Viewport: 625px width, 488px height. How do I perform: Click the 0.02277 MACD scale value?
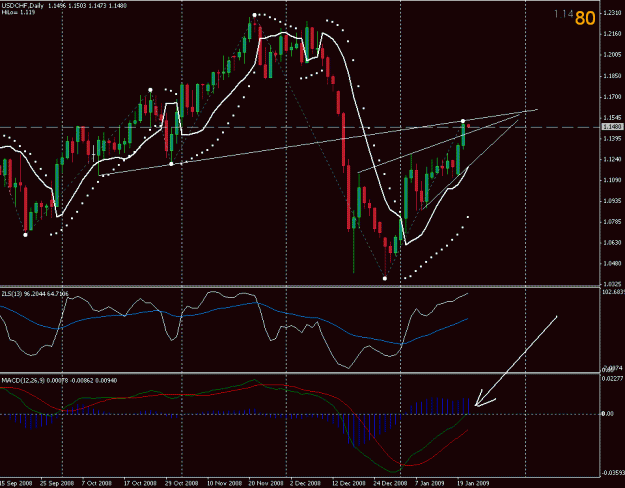coord(611,379)
